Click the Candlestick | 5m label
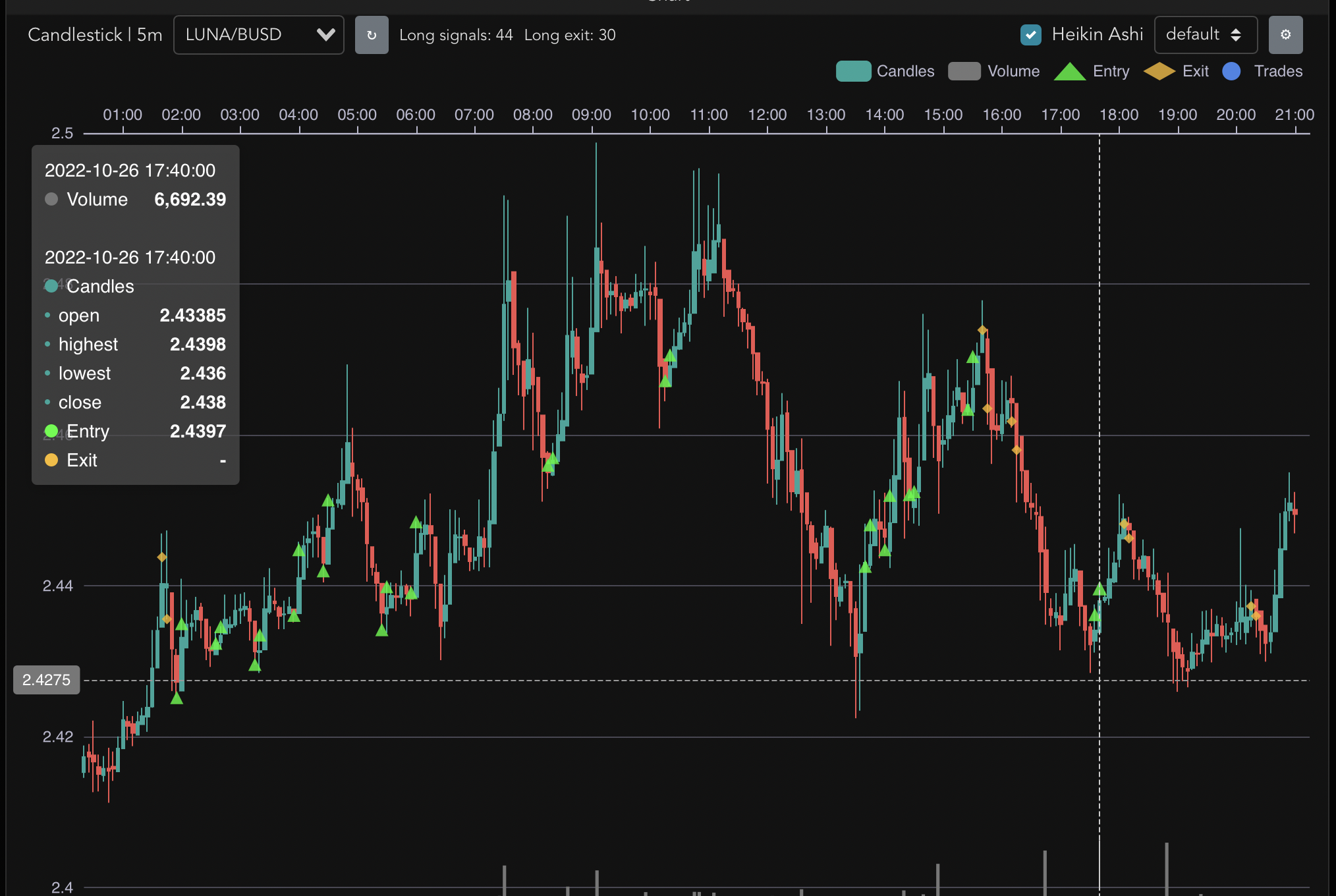 (95, 35)
